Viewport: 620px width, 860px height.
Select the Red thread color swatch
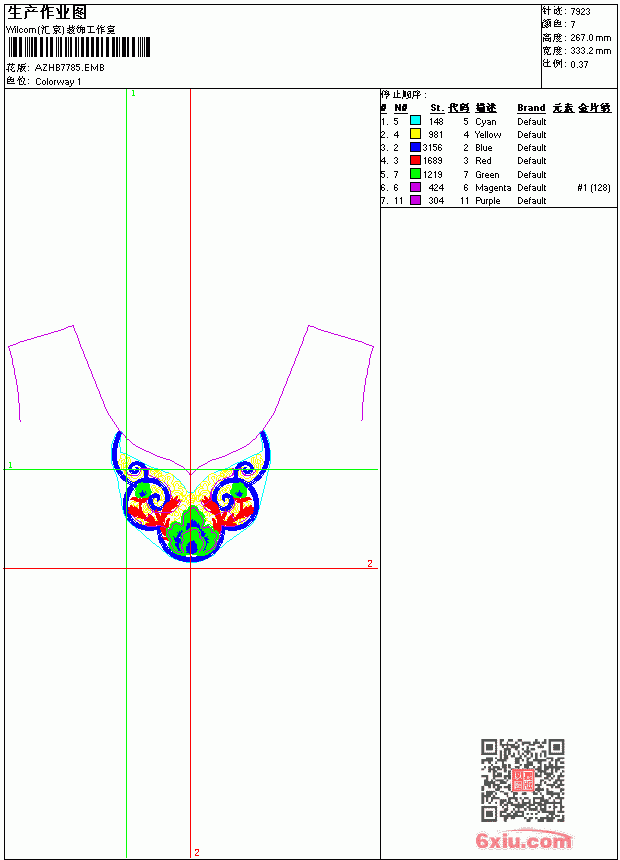click(x=415, y=160)
